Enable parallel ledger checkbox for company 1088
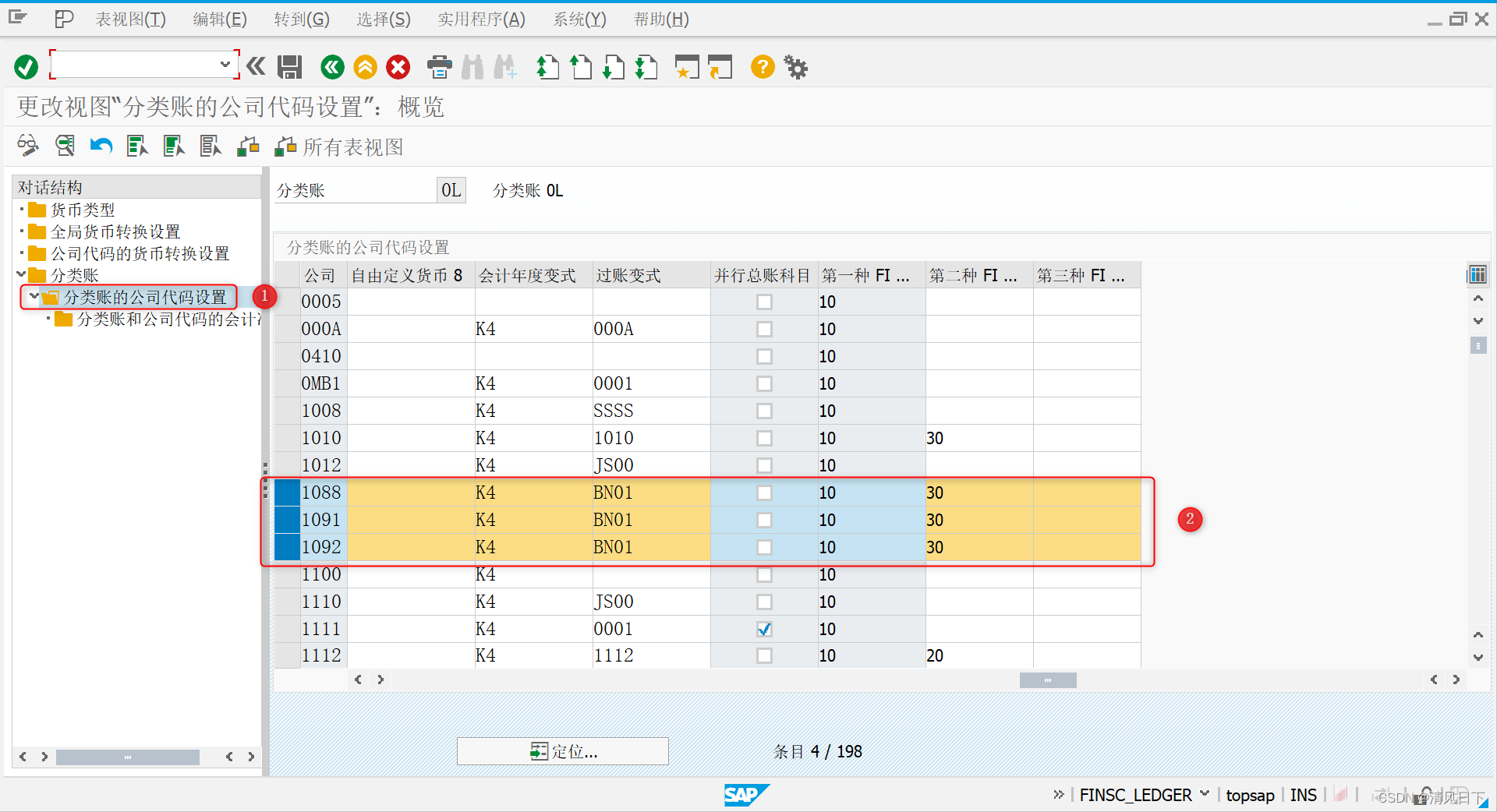Viewport: 1497px width, 812px height. (764, 492)
